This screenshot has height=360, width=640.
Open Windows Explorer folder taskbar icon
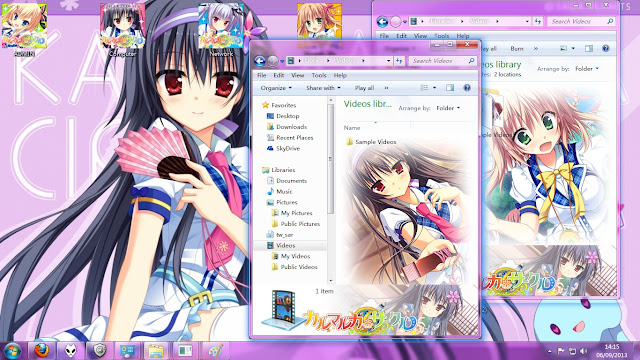(156, 351)
